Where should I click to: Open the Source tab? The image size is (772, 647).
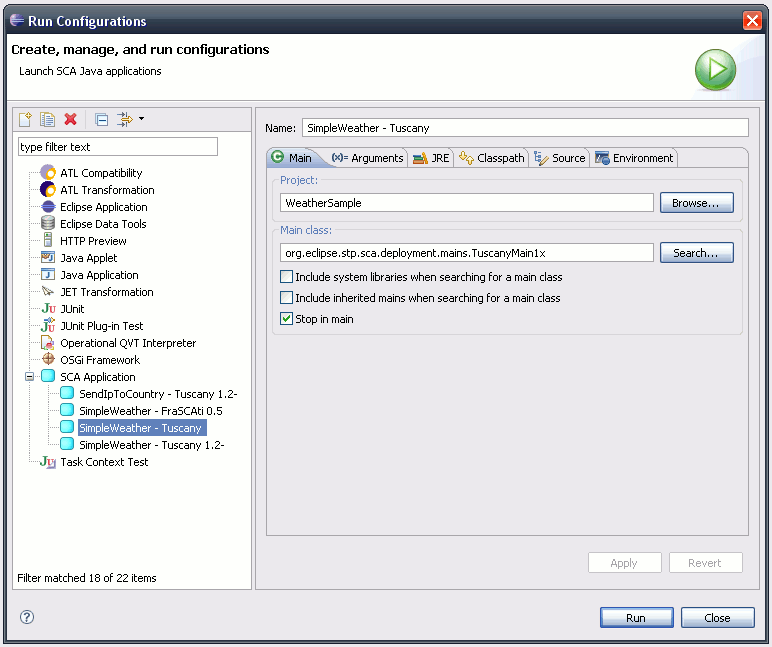560,158
